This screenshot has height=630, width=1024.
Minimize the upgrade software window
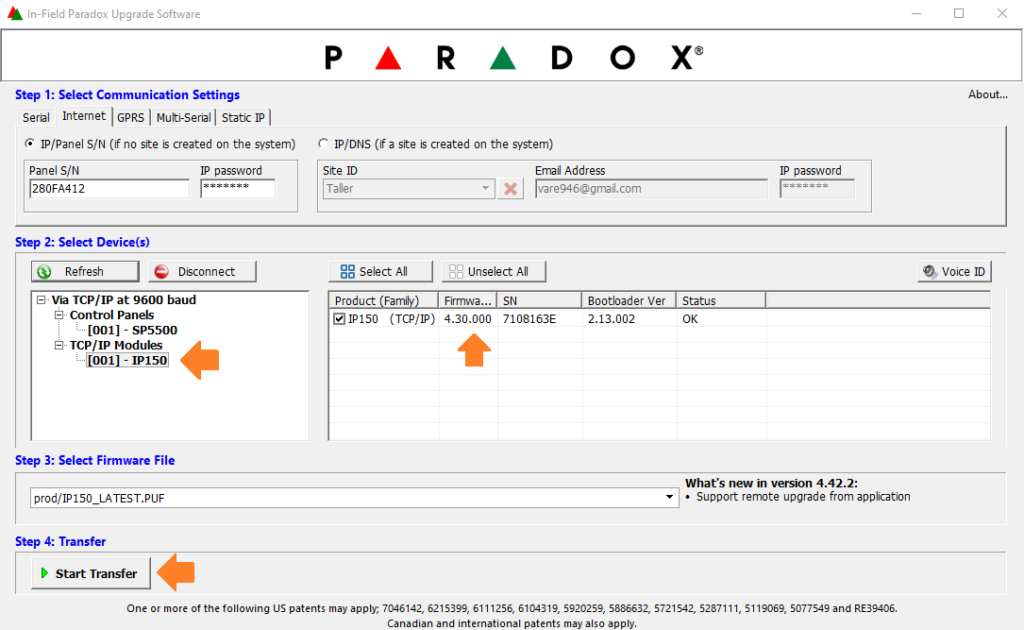[x=916, y=14]
